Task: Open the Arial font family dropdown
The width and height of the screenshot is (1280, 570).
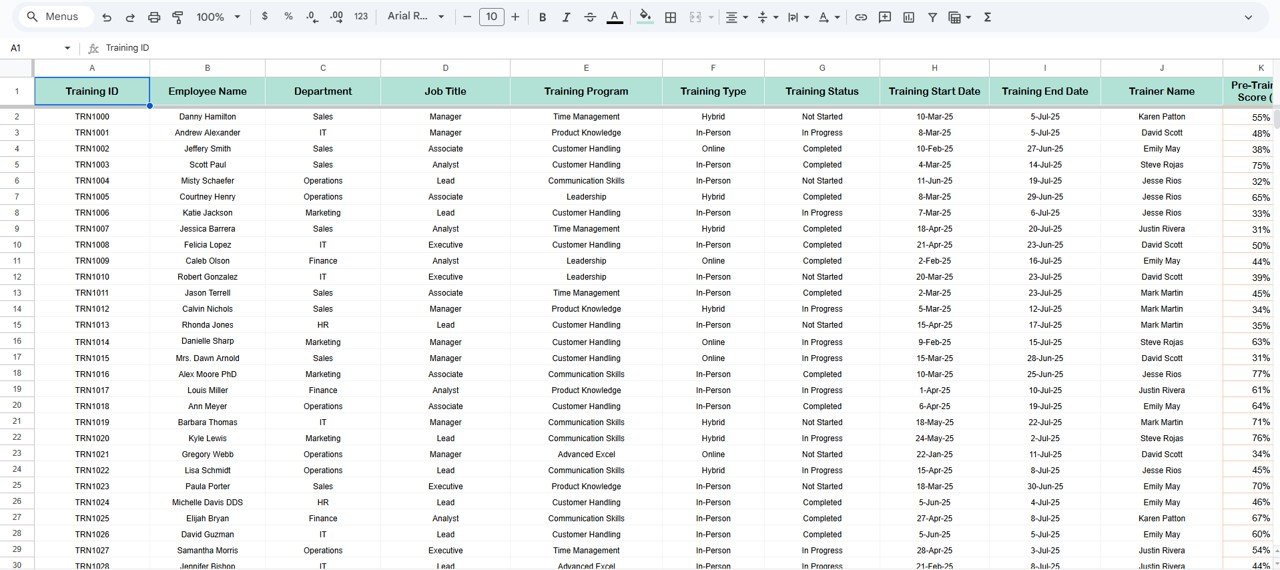Action: pos(416,17)
